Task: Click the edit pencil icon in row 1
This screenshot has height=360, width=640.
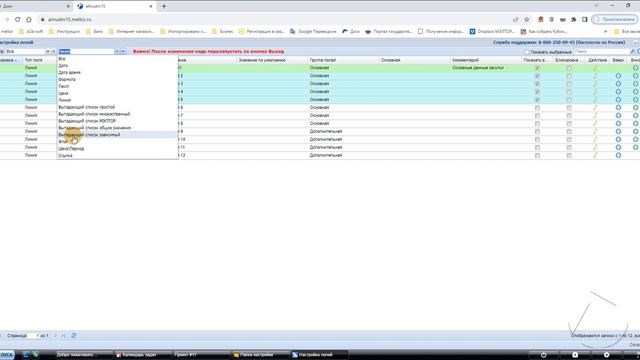Action: click(x=595, y=68)
